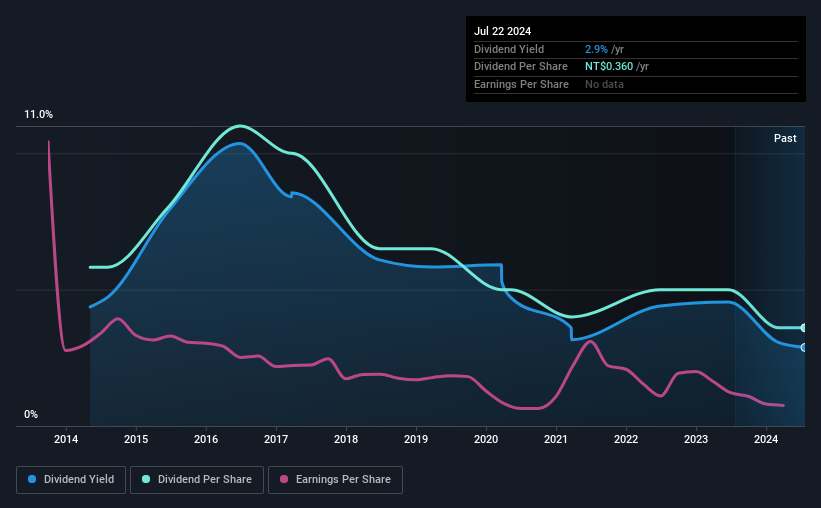
Task: Toggle the Dividend Per Share legend button
Action: tap(197, 480)
